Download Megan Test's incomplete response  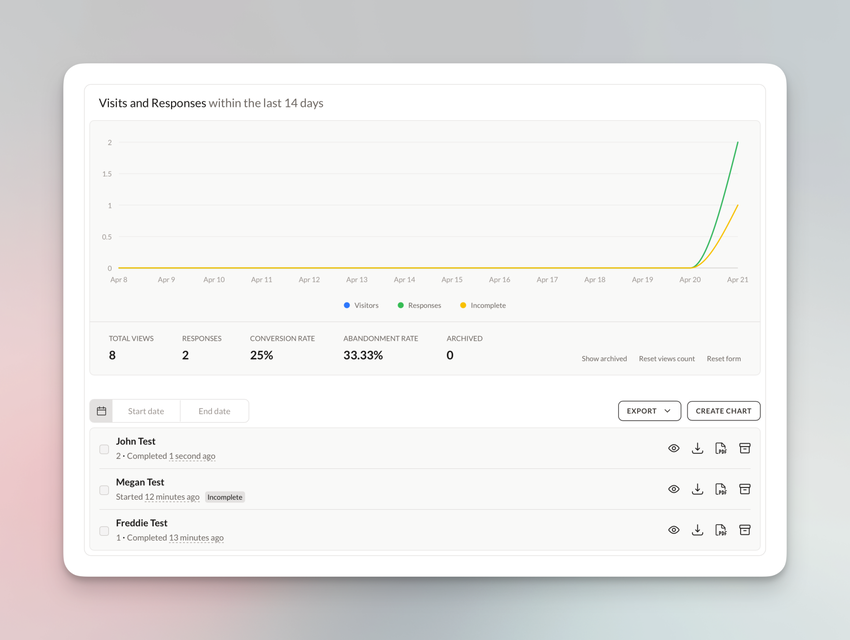pyautogui.click(x=697, y=490)
